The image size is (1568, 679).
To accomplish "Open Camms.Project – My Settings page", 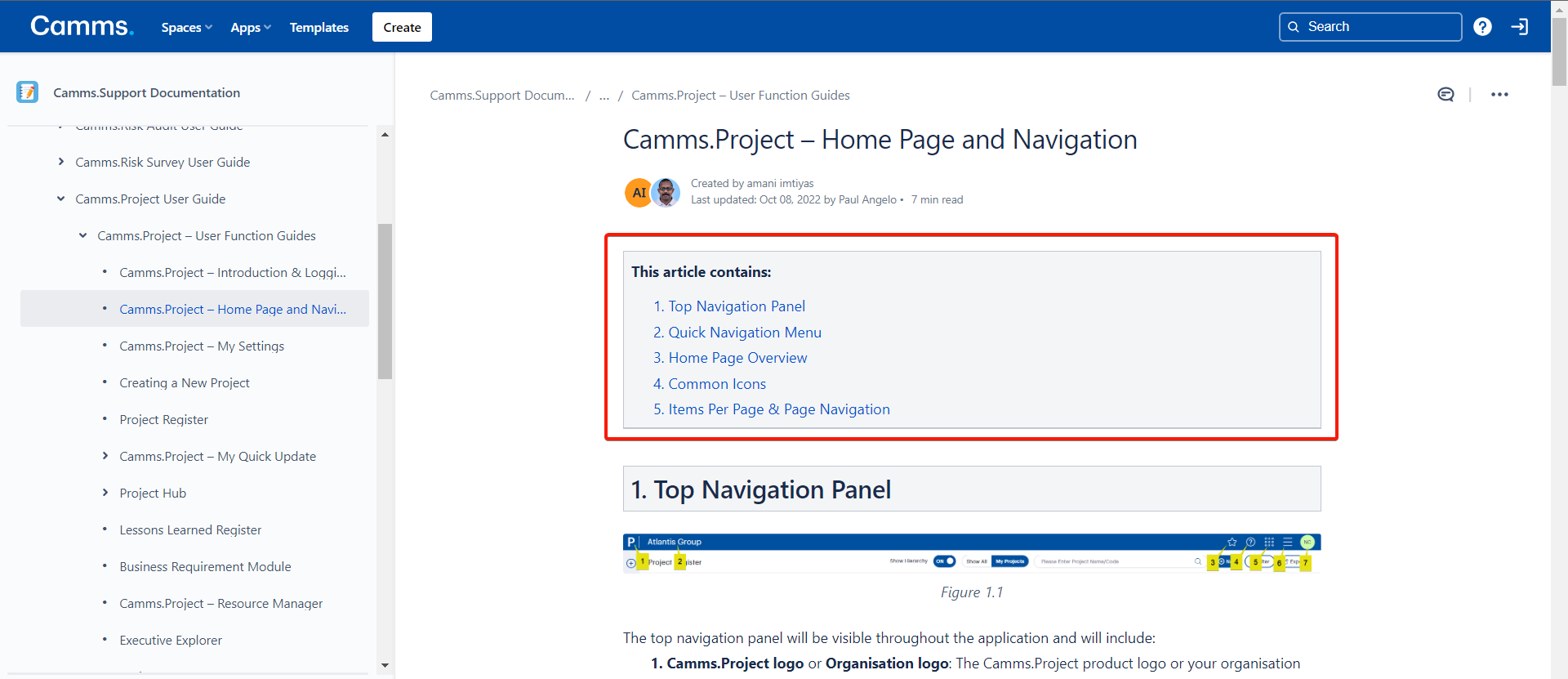I will coord(202,346).
